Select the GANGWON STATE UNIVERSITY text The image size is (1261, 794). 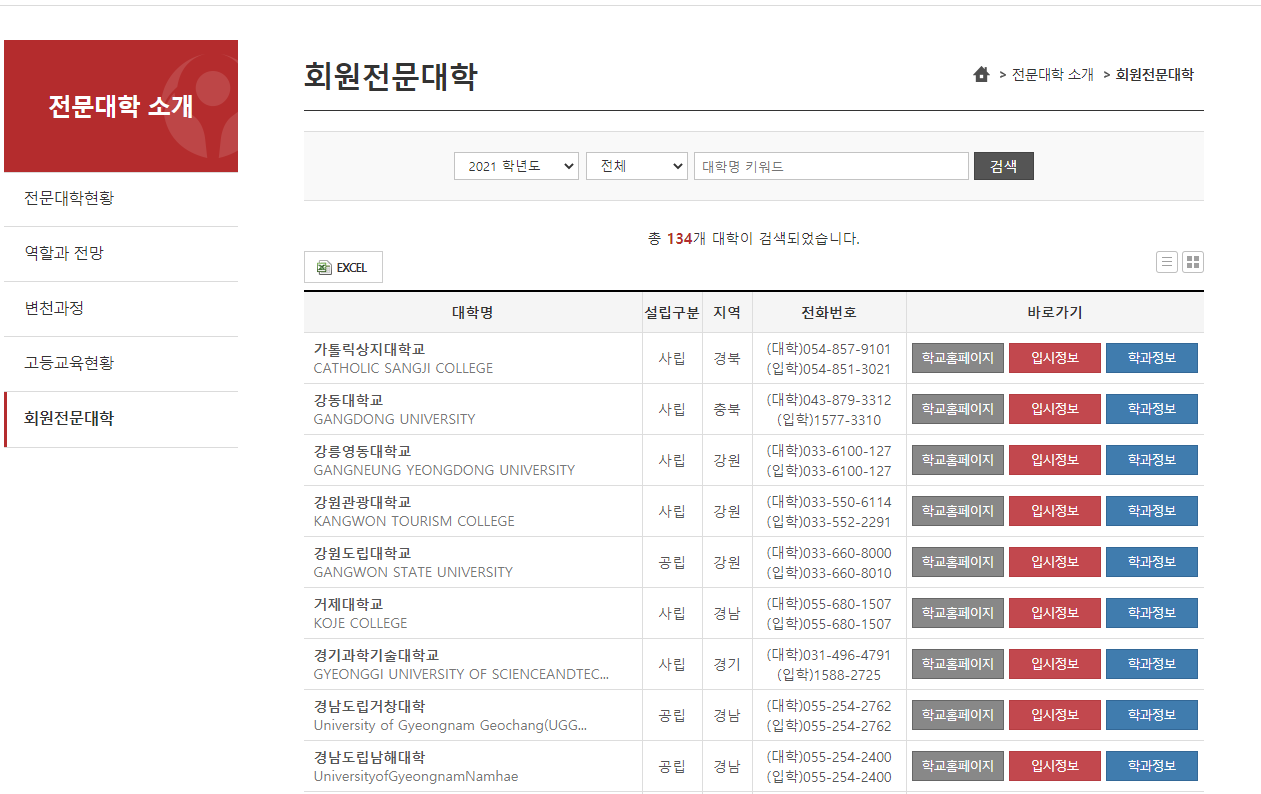[x=413, y=572]
